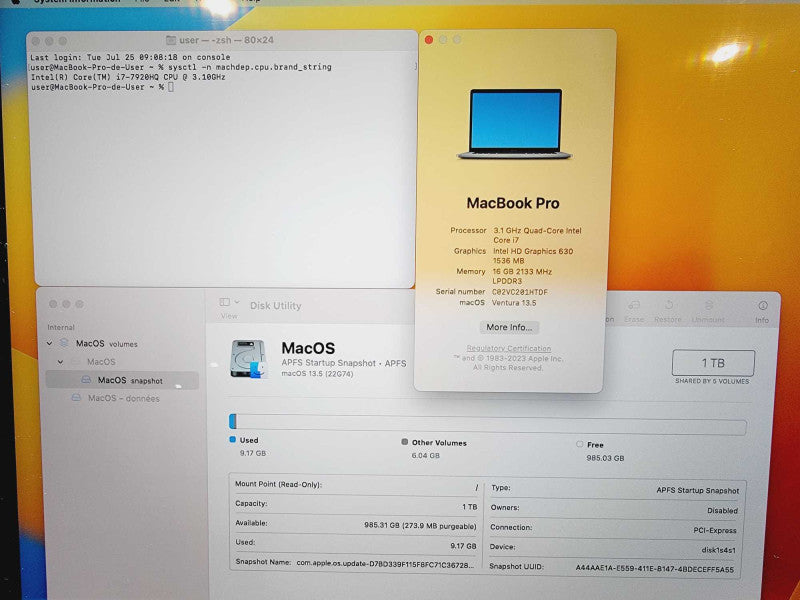Click the 1 TB capacity box
This screenshot has height=600, width=800.
713,363
